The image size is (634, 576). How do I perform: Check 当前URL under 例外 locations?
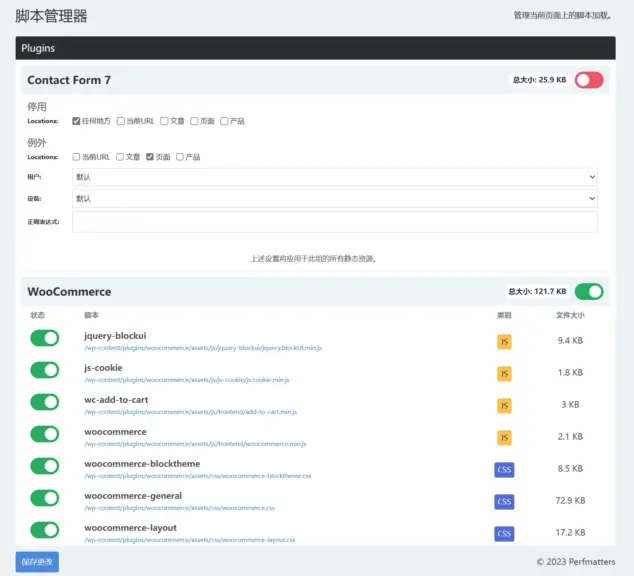(76, 156)
